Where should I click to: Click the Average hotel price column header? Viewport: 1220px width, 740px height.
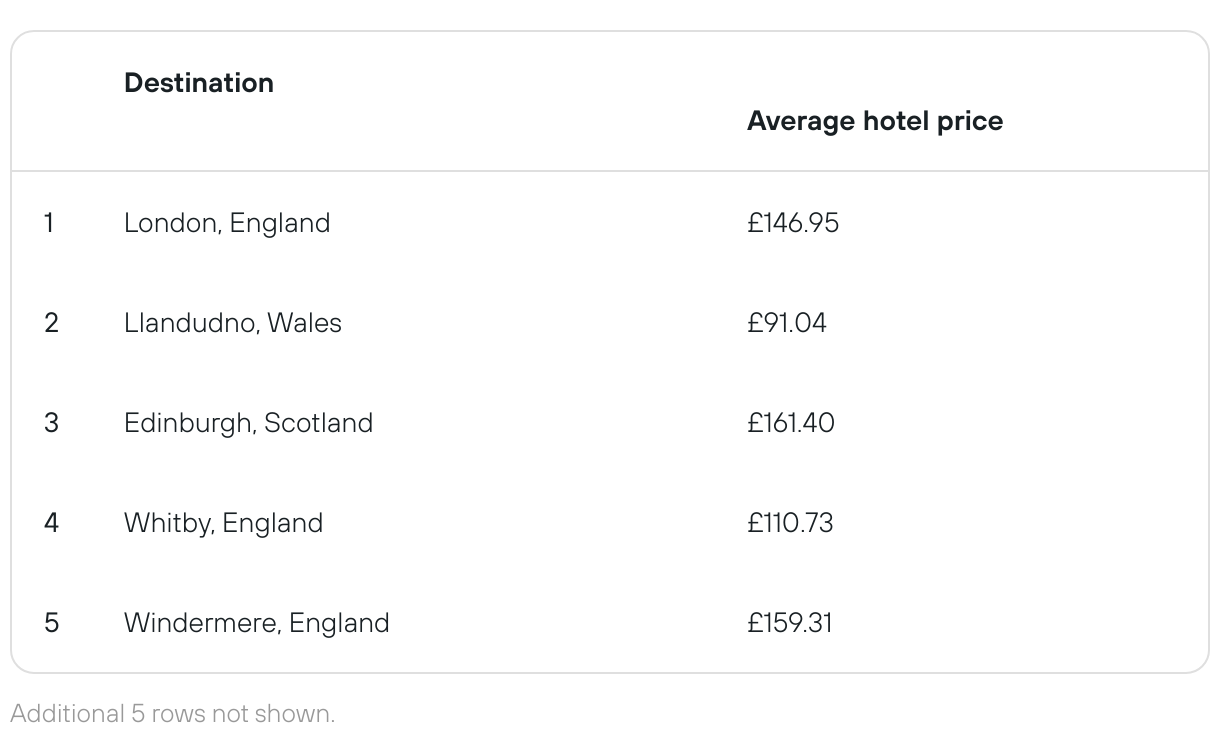pyautogui.click(x=875, y=121)
